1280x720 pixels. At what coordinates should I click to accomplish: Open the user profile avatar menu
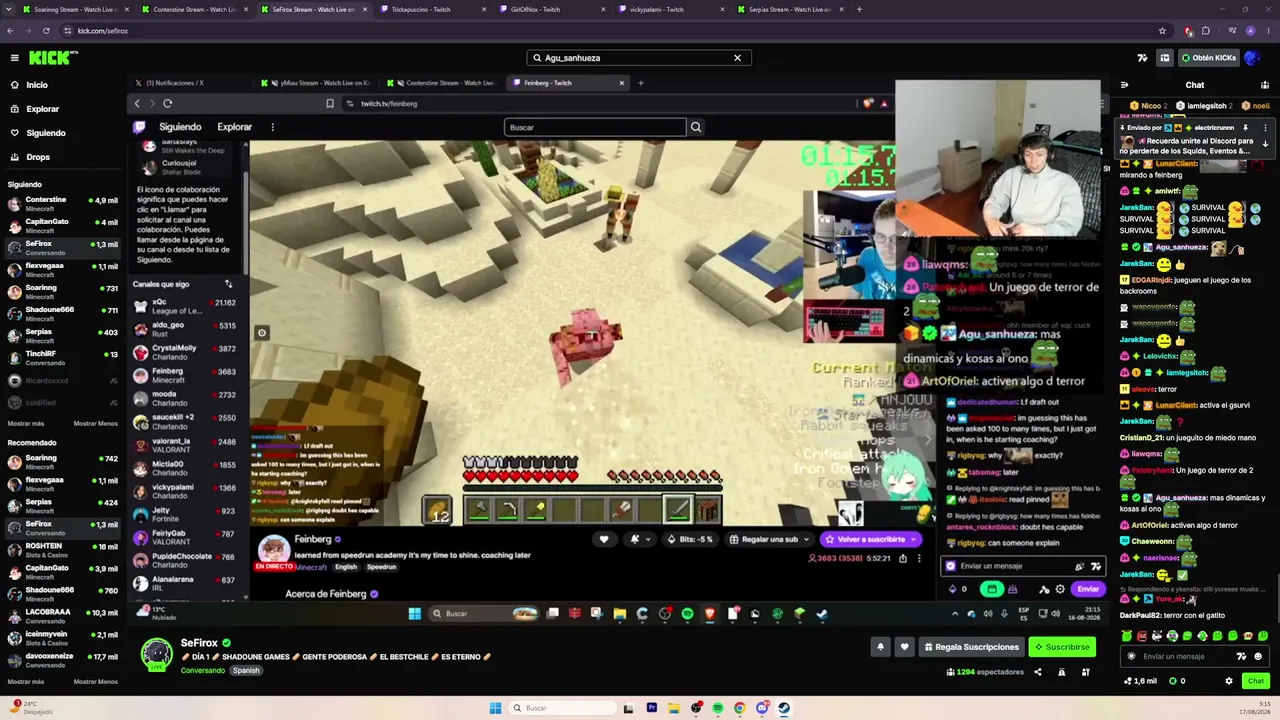coord(1252,58)
